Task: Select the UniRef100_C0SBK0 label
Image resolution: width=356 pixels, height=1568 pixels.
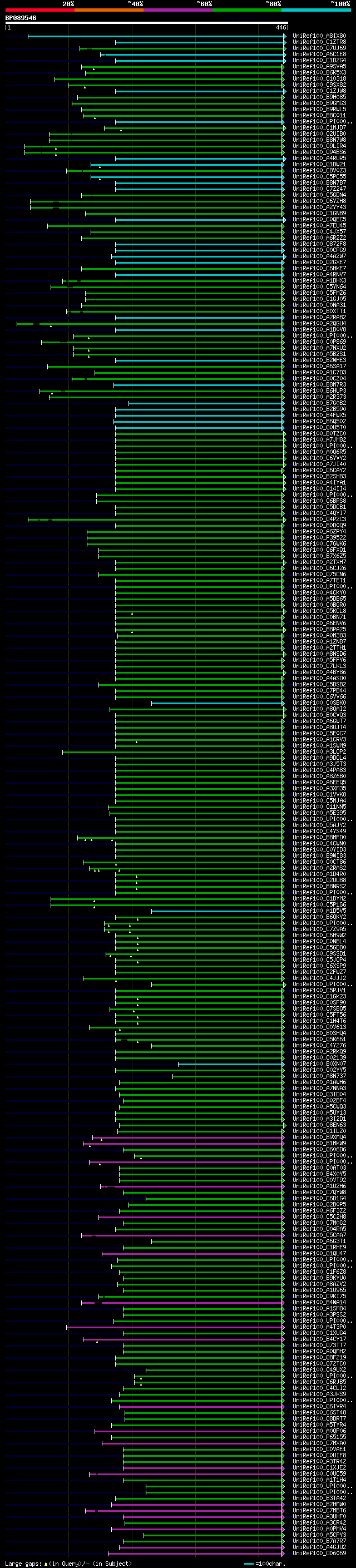Action: point(319,703)
